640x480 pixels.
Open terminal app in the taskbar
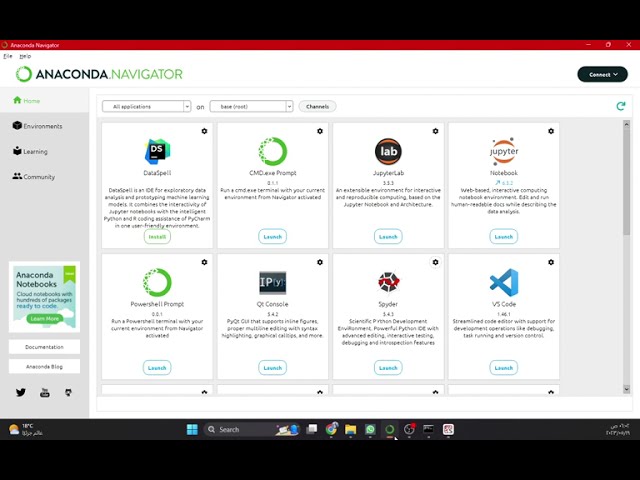pos(428,429)
